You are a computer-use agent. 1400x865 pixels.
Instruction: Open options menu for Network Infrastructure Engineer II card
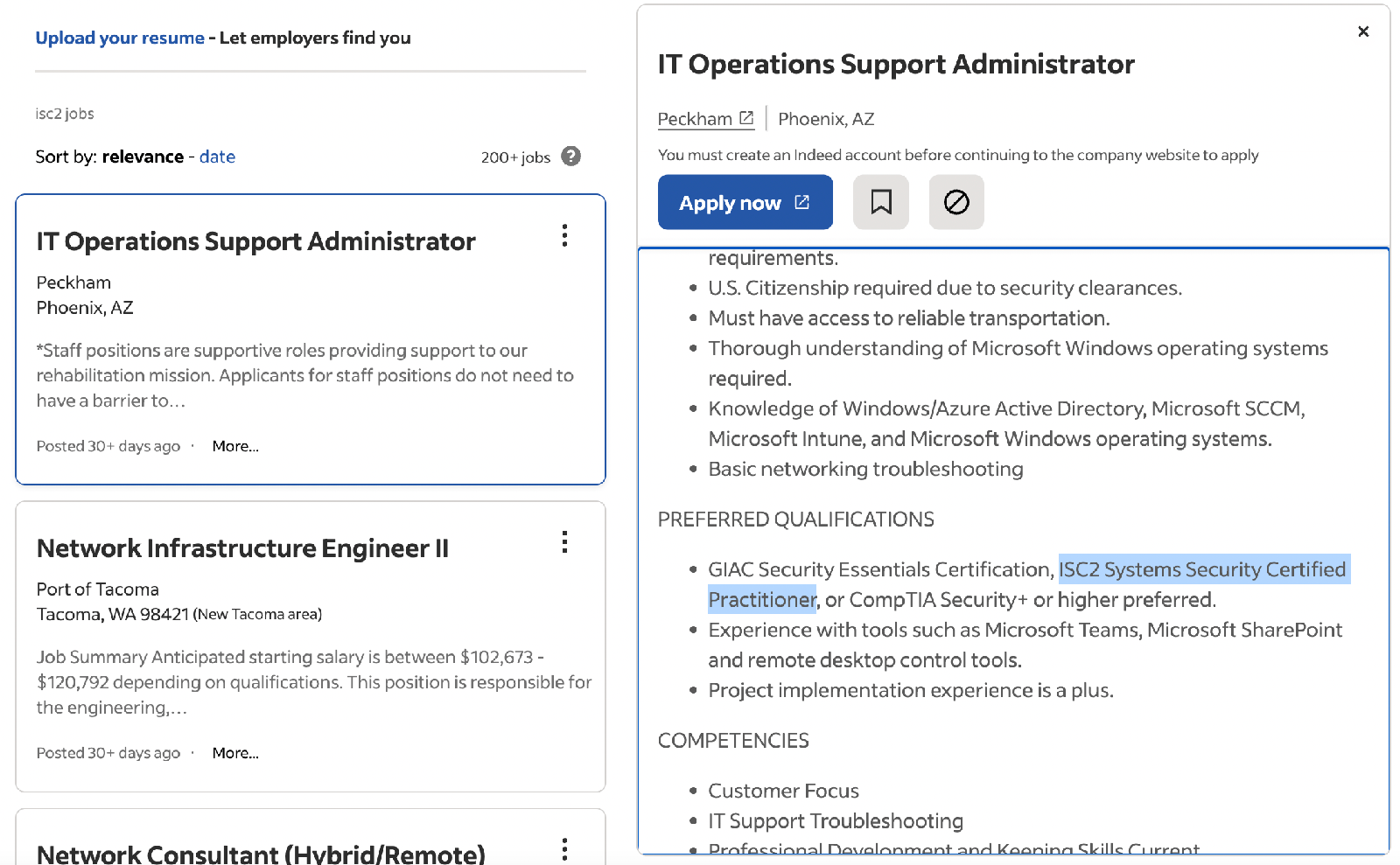[564, 542]
